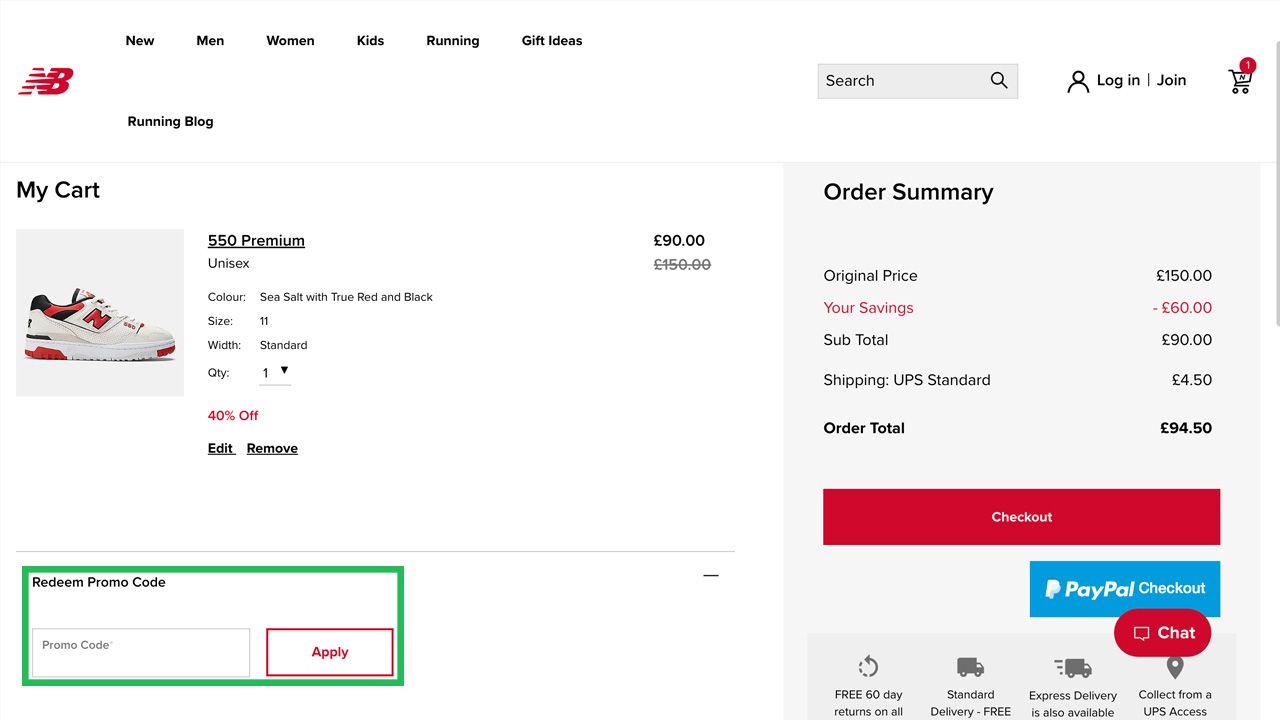1280x720 pixels.
Task: Click the 'Sea Salt with True Red and Black' colour
Action: (x=346, y=297)
